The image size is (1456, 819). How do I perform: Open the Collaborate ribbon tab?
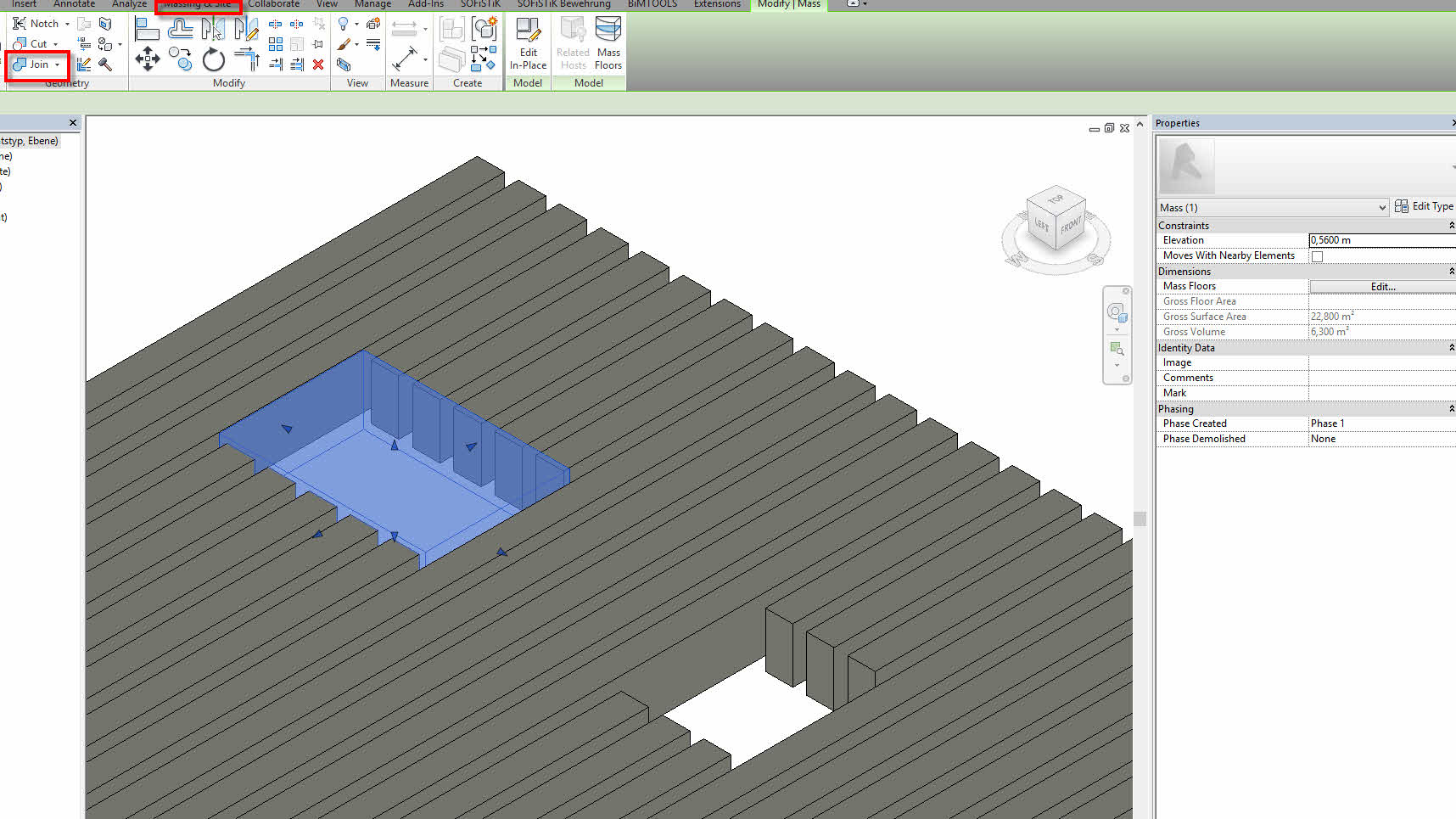[x=274, y=4]
